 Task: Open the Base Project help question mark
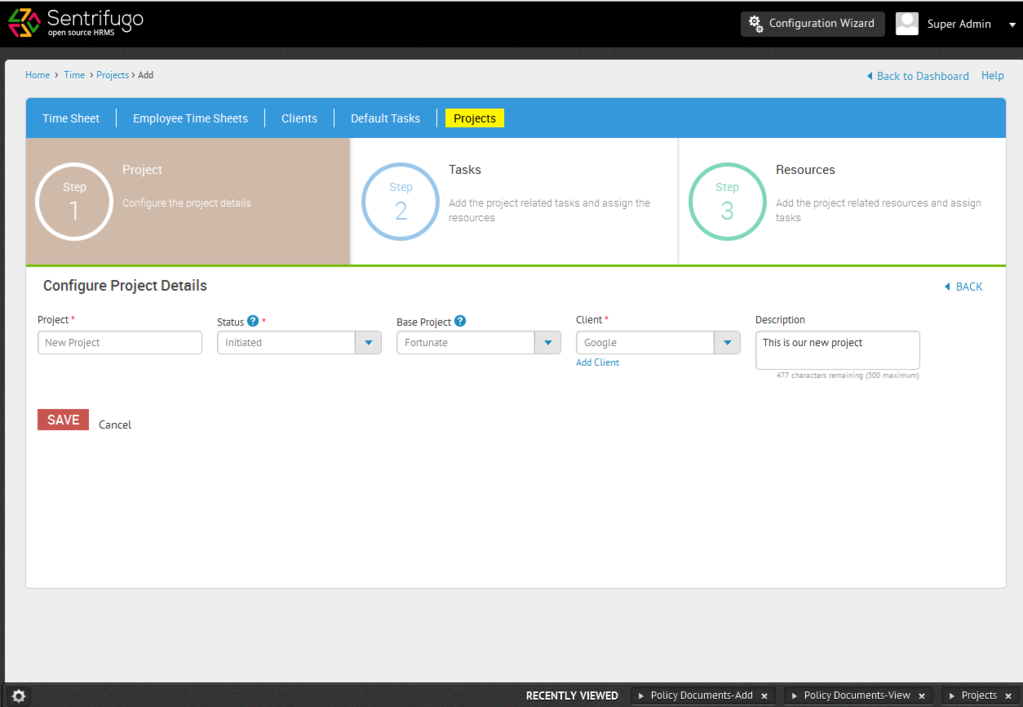pyautogui.click(x=460, y=321)
